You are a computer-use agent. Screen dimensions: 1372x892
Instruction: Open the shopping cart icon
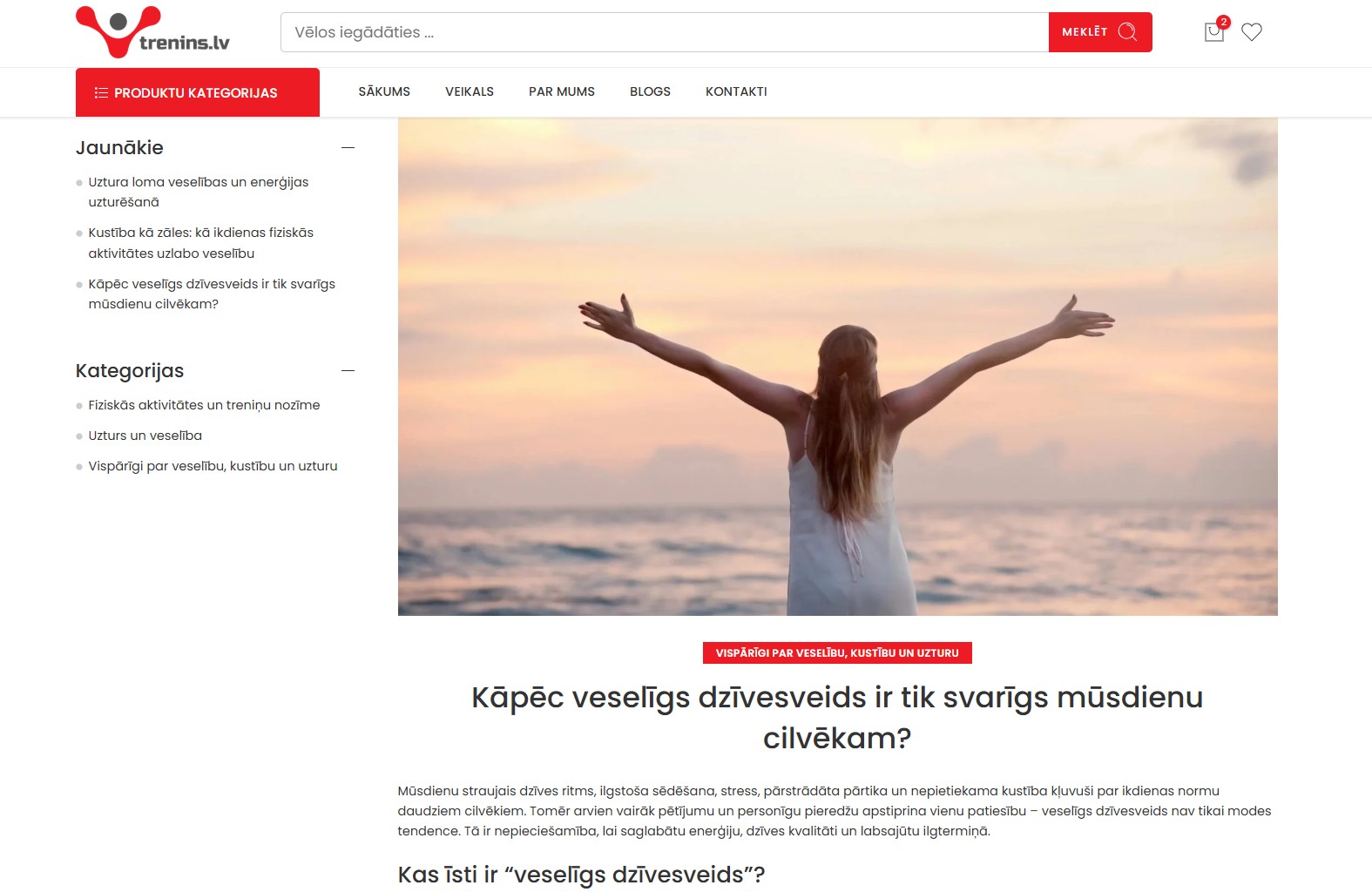[x=1214, y=32]
